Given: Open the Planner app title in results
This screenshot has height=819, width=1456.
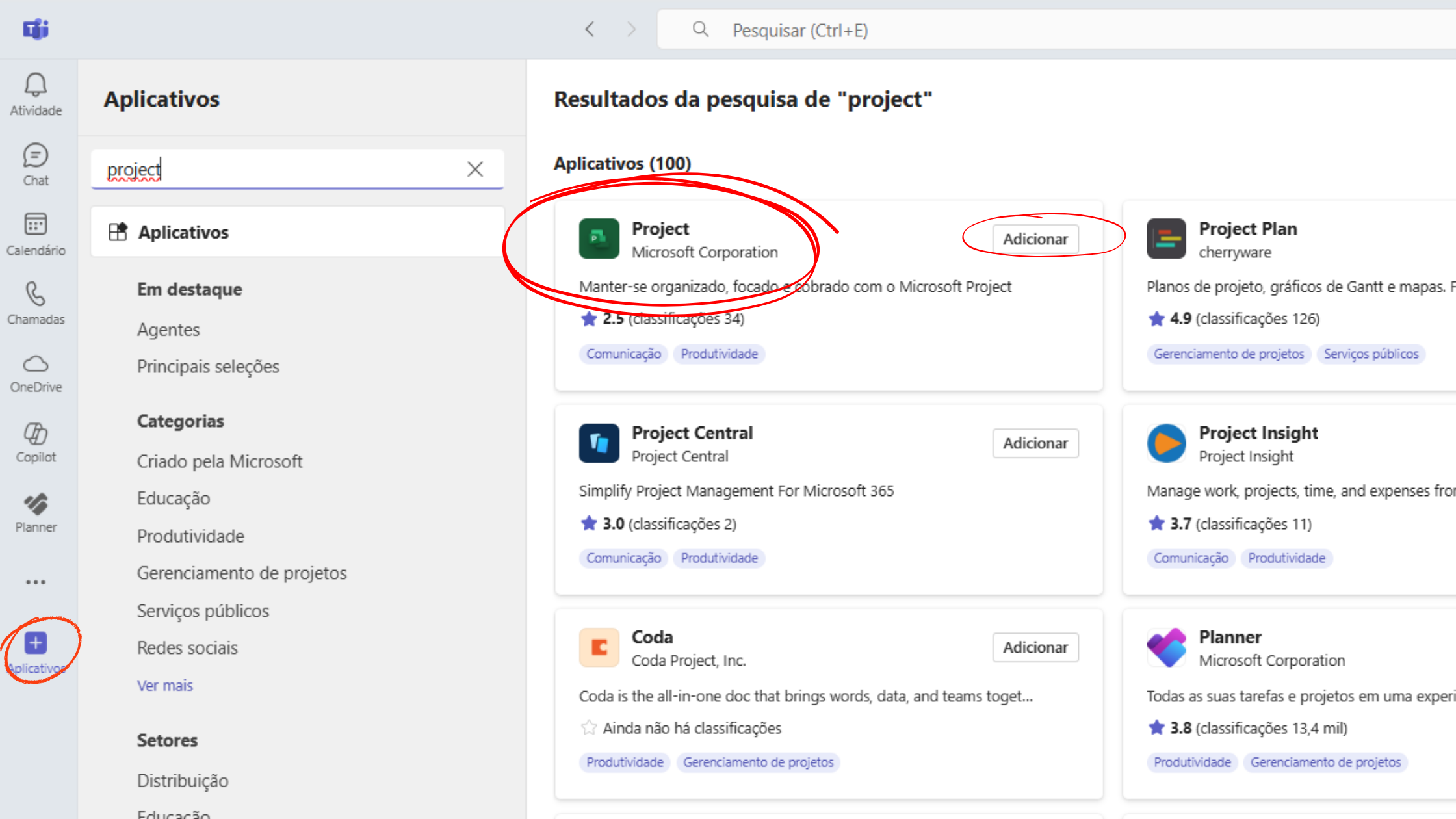Looking at the screenshot, I should [x=1230, y=637].
